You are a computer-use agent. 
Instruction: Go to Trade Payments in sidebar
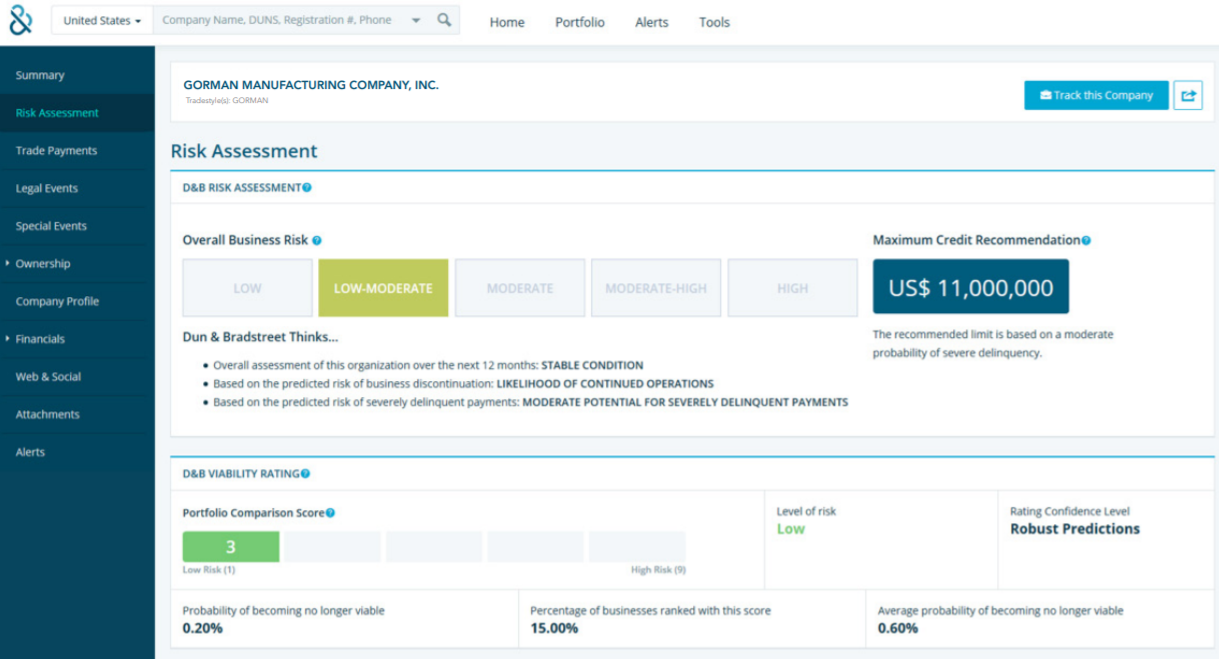pyautogui.click(x=56, y=151)
